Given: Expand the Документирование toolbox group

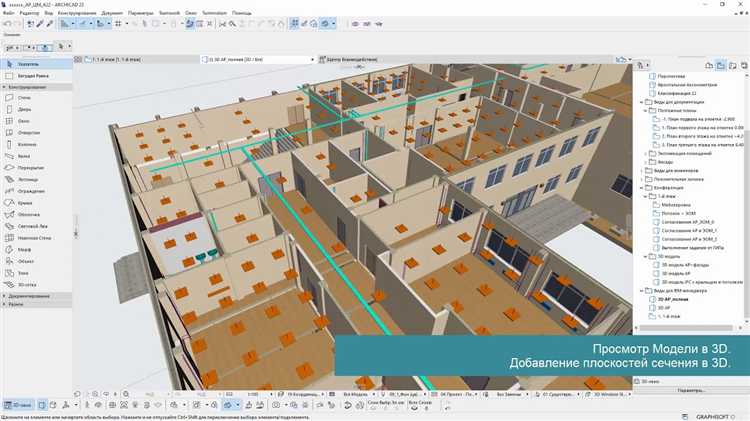Looking at the screenshot, I should (4, 296).
